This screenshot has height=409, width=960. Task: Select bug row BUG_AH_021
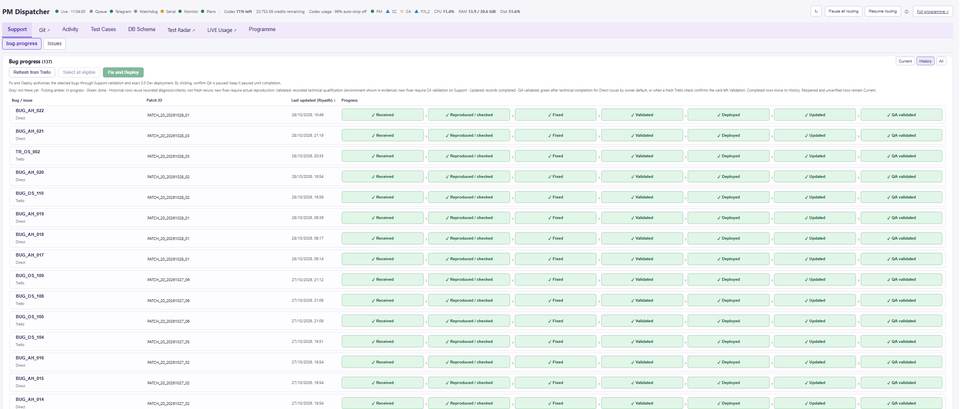[x=479, y=135]
